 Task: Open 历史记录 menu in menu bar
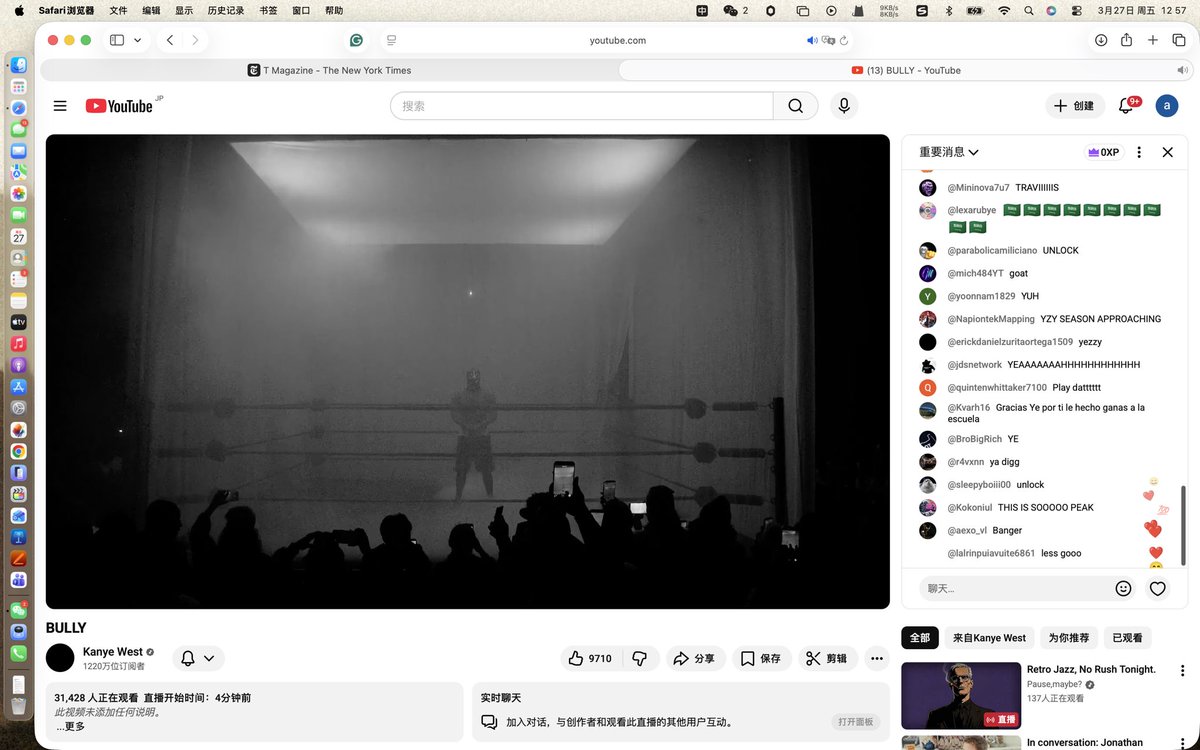coord(225,10)
